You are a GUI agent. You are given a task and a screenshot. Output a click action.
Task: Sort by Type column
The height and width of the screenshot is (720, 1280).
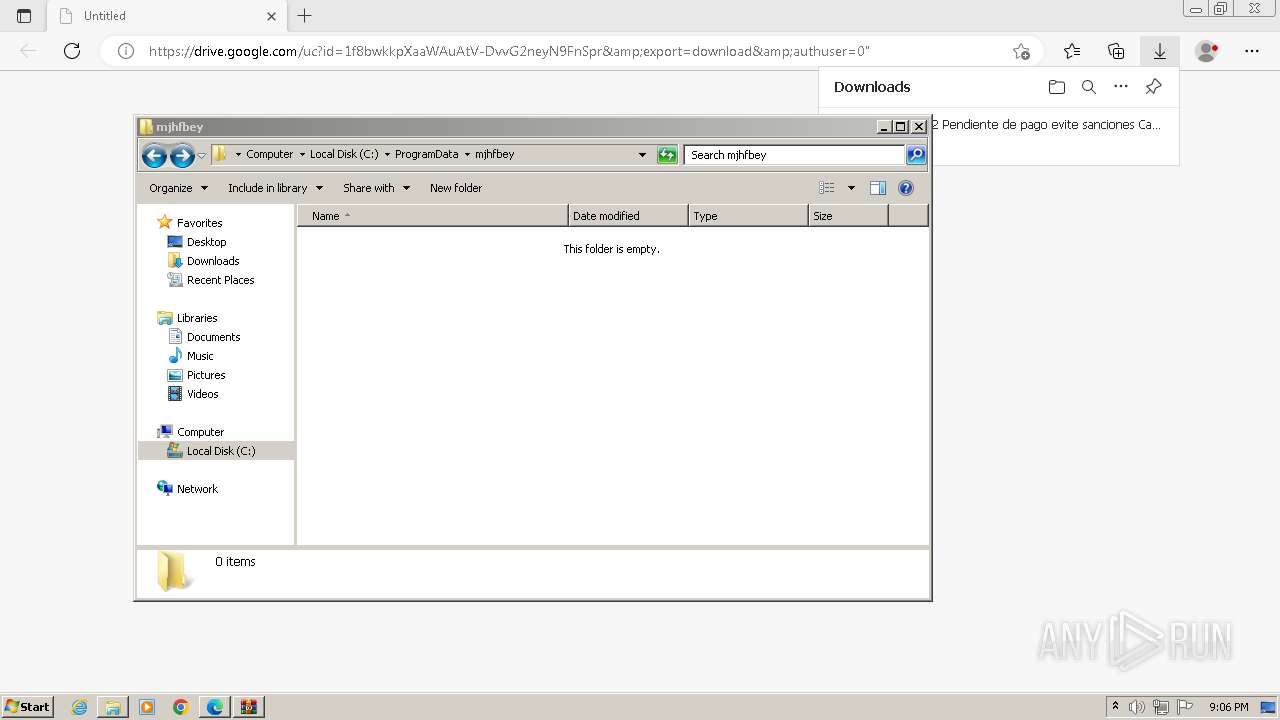[x=748, y=216]
